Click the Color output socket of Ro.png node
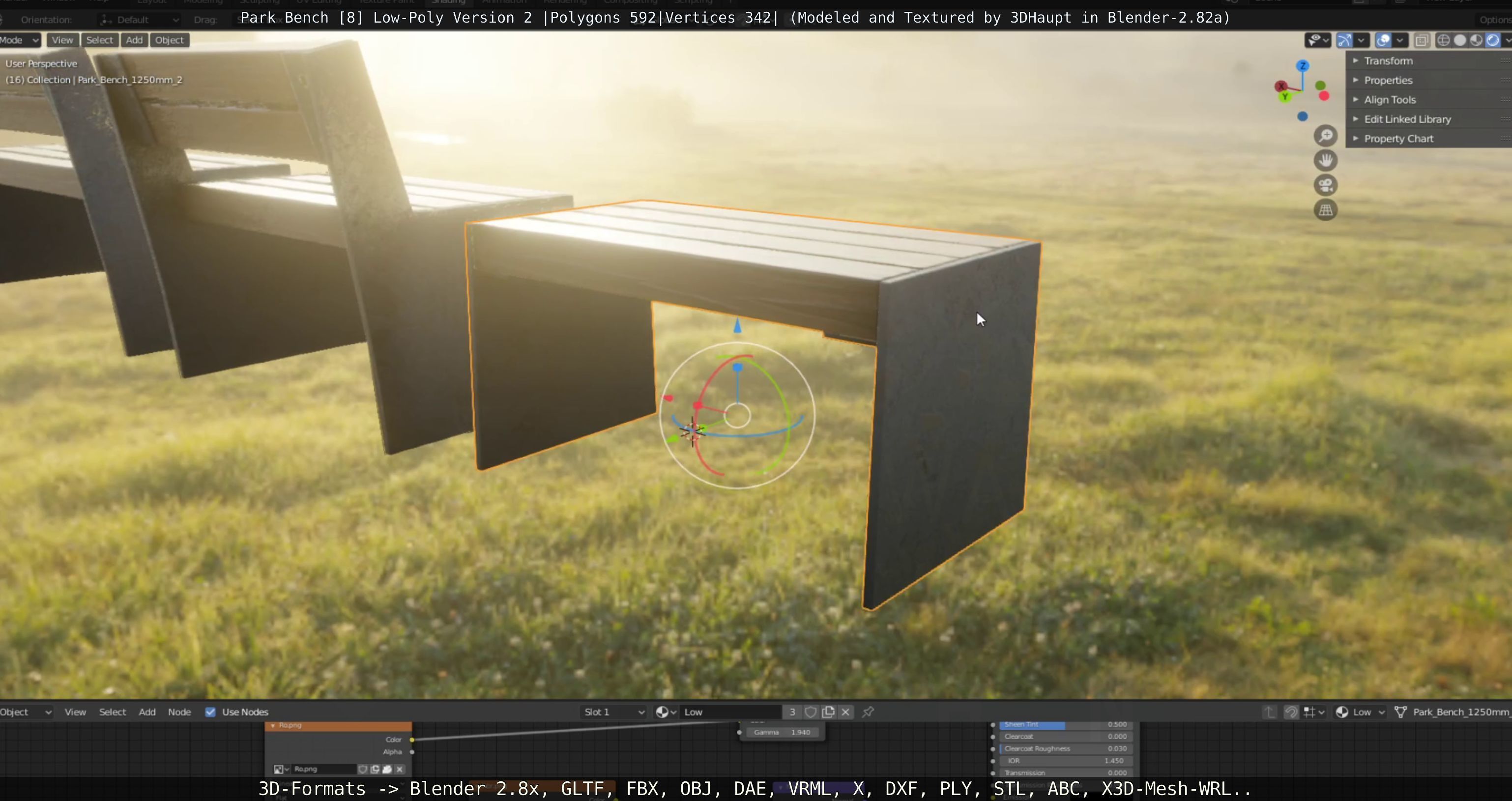The width and height of the screenshot is (1512, 801). coord(412,740)
